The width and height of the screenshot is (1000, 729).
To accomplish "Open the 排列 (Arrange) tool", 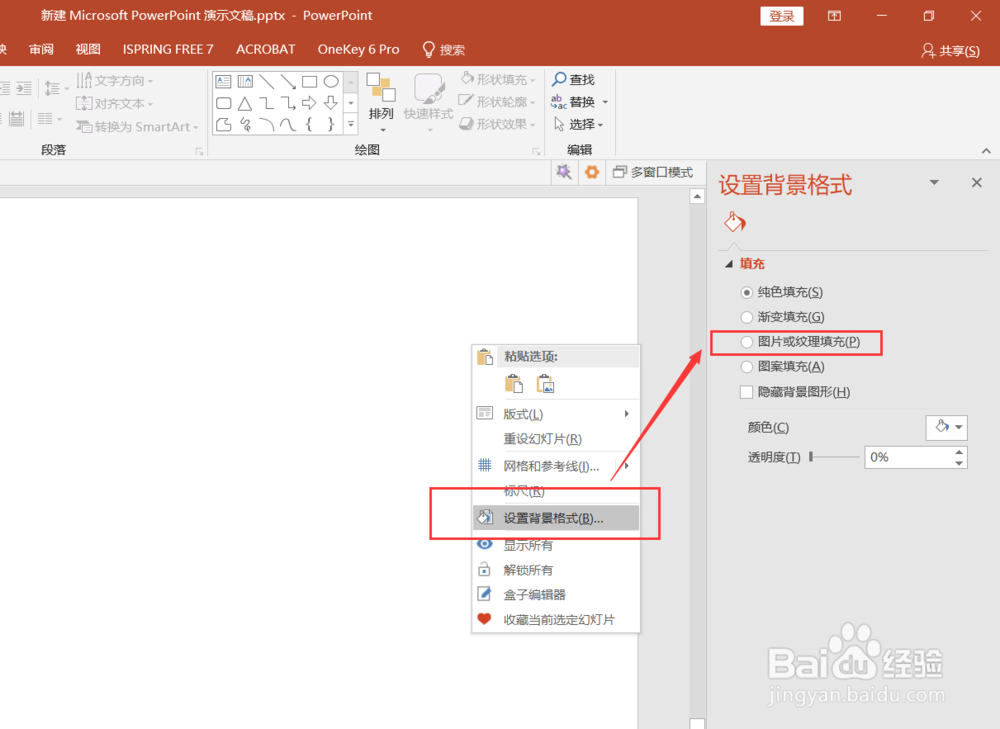I will pyautogui.click(x=381, y=100).
